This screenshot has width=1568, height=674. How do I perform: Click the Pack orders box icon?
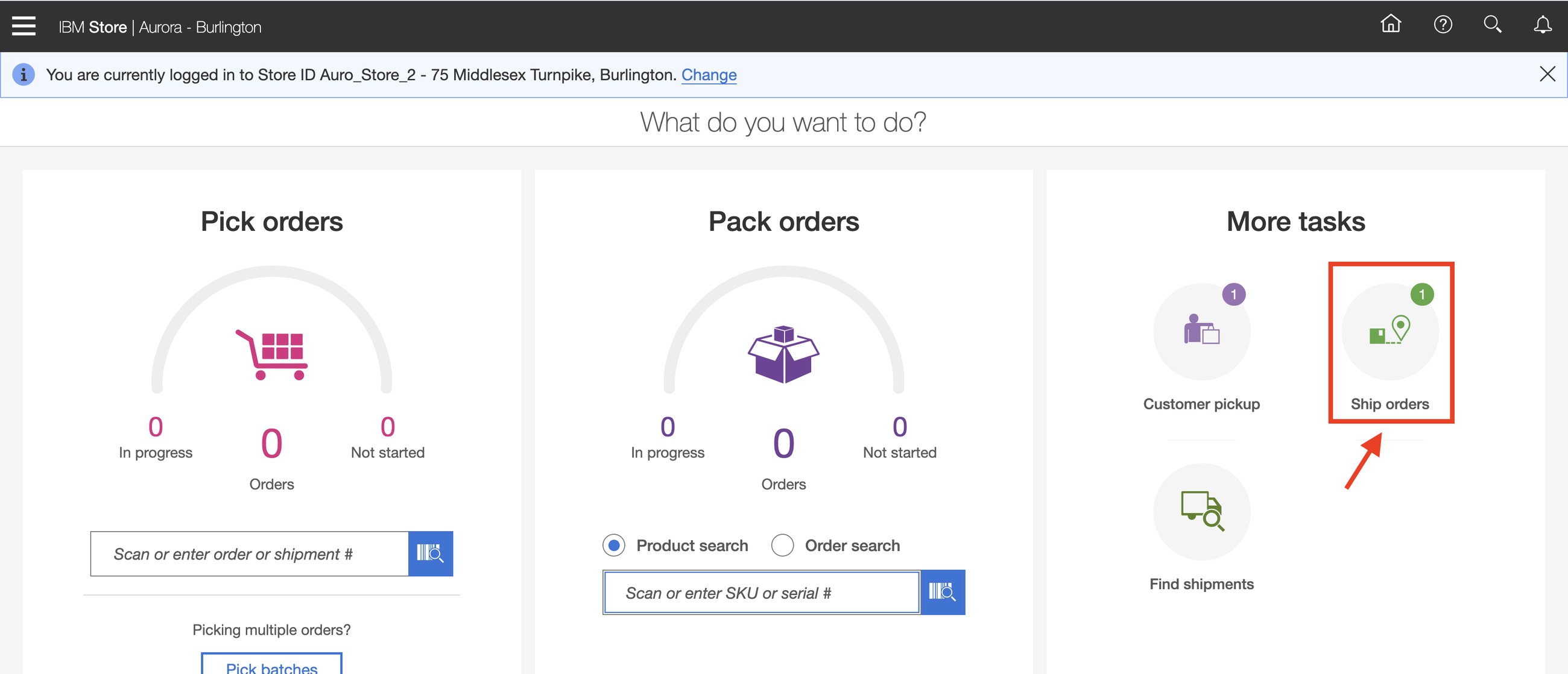(x=783, y=354)
